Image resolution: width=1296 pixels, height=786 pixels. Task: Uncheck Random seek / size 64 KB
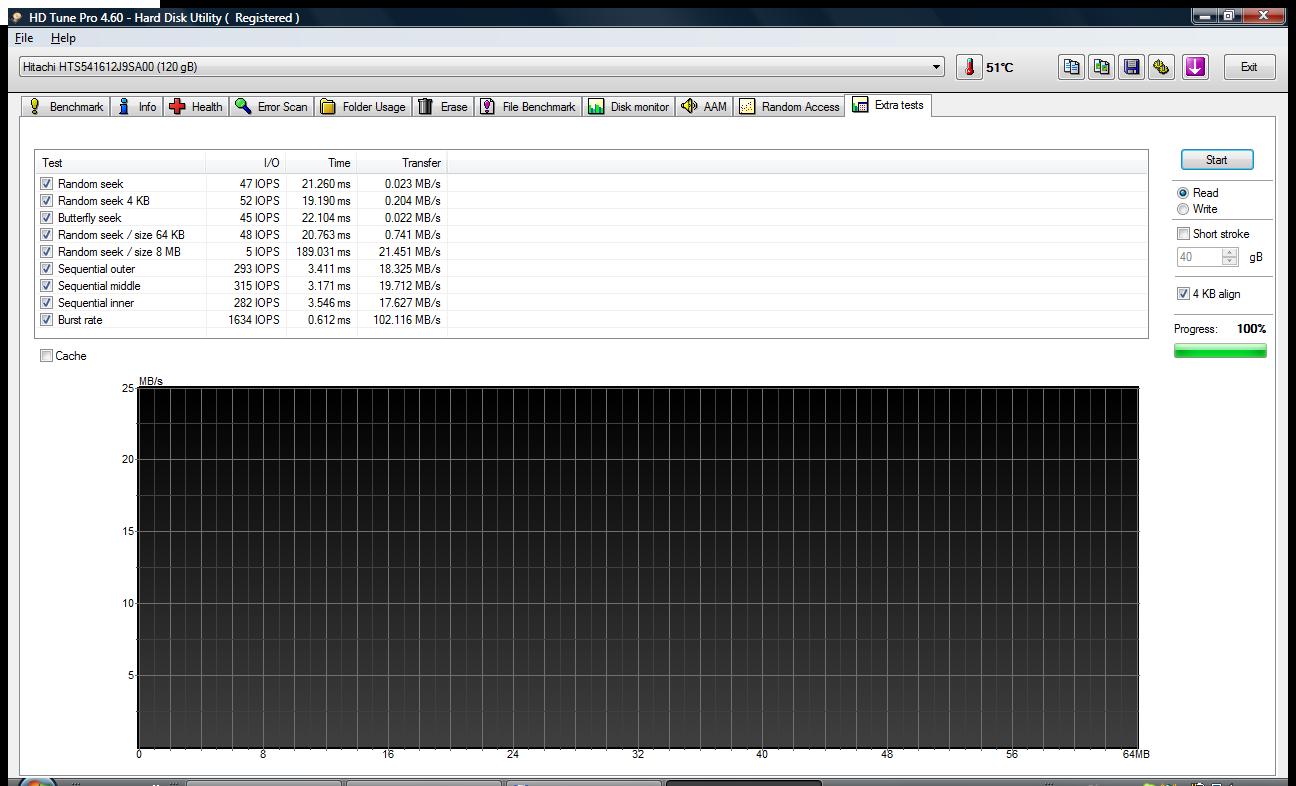46,235
